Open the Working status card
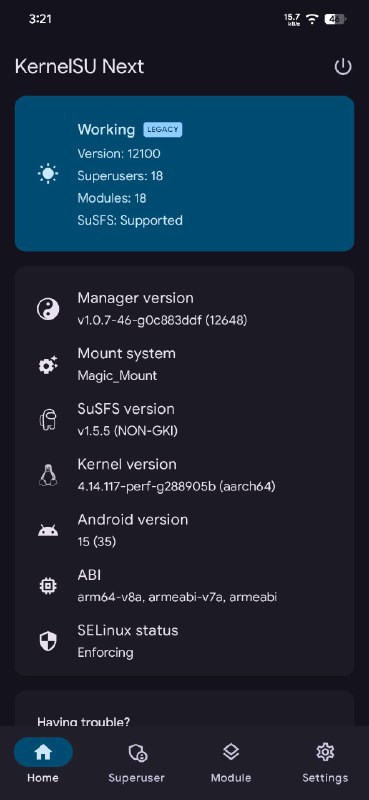The width and height of the screenshot is (369, 800). click(x=184, y=173)
